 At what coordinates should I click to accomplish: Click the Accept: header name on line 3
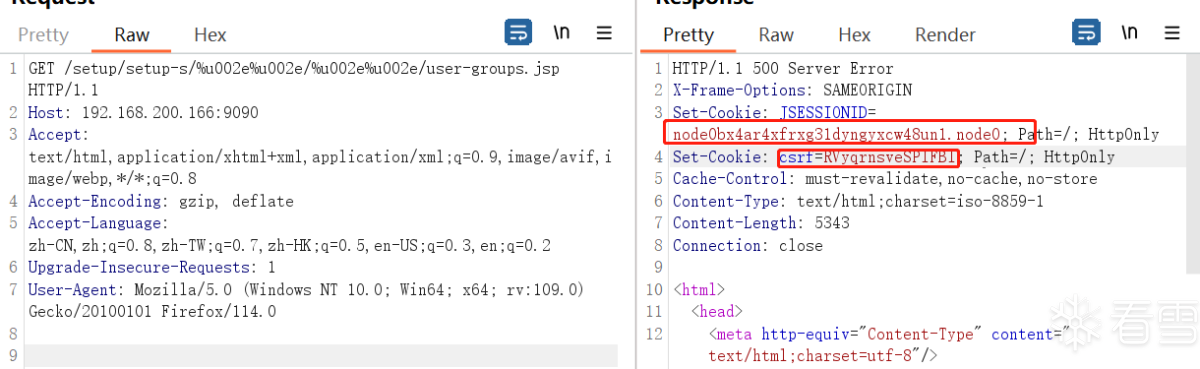pyautogui.click(x=59, y=135)
